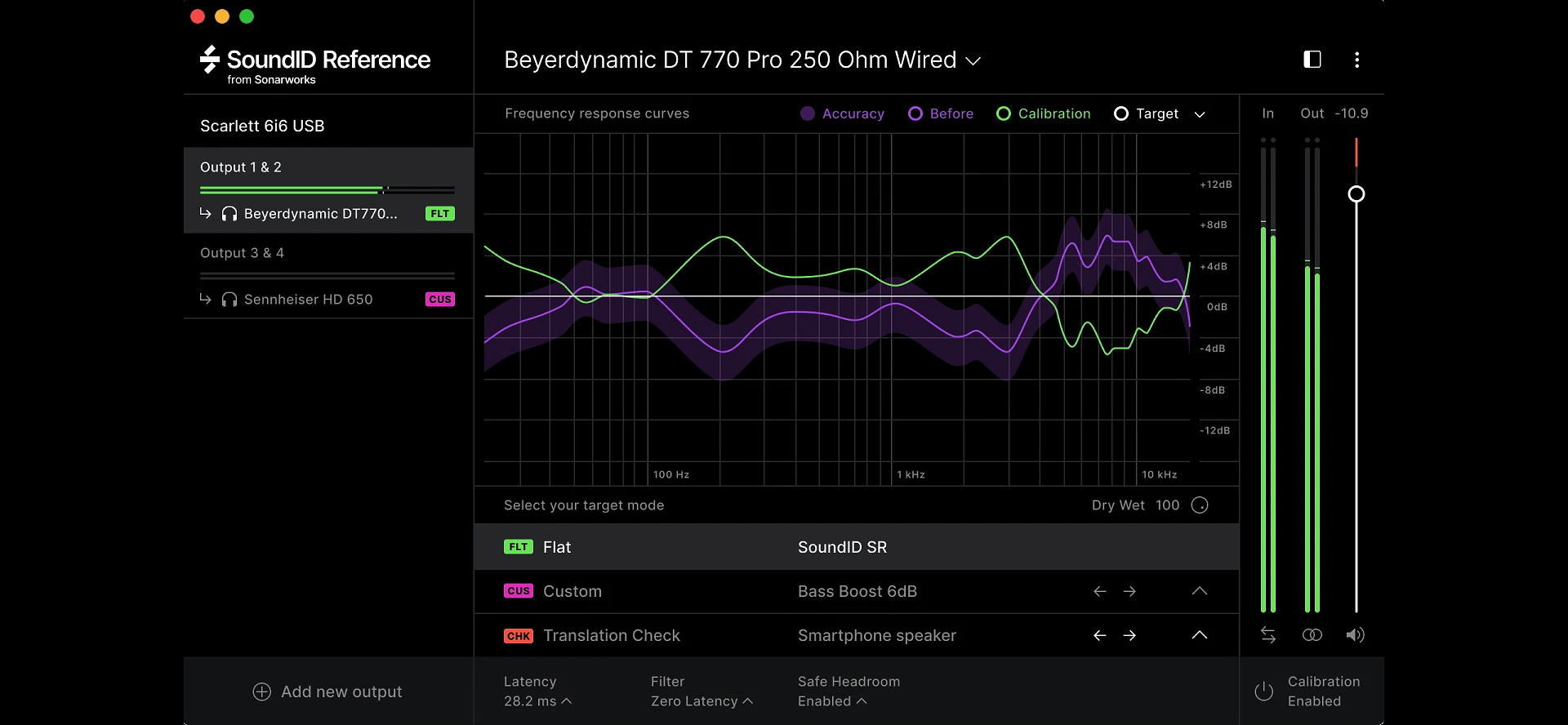Click the plus icon for new output
The image size is (1568, 725).
point(262,692)
